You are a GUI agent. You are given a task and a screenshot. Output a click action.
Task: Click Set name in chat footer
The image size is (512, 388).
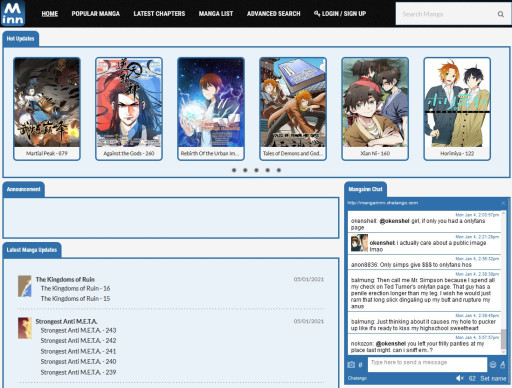tap(493, 378)
